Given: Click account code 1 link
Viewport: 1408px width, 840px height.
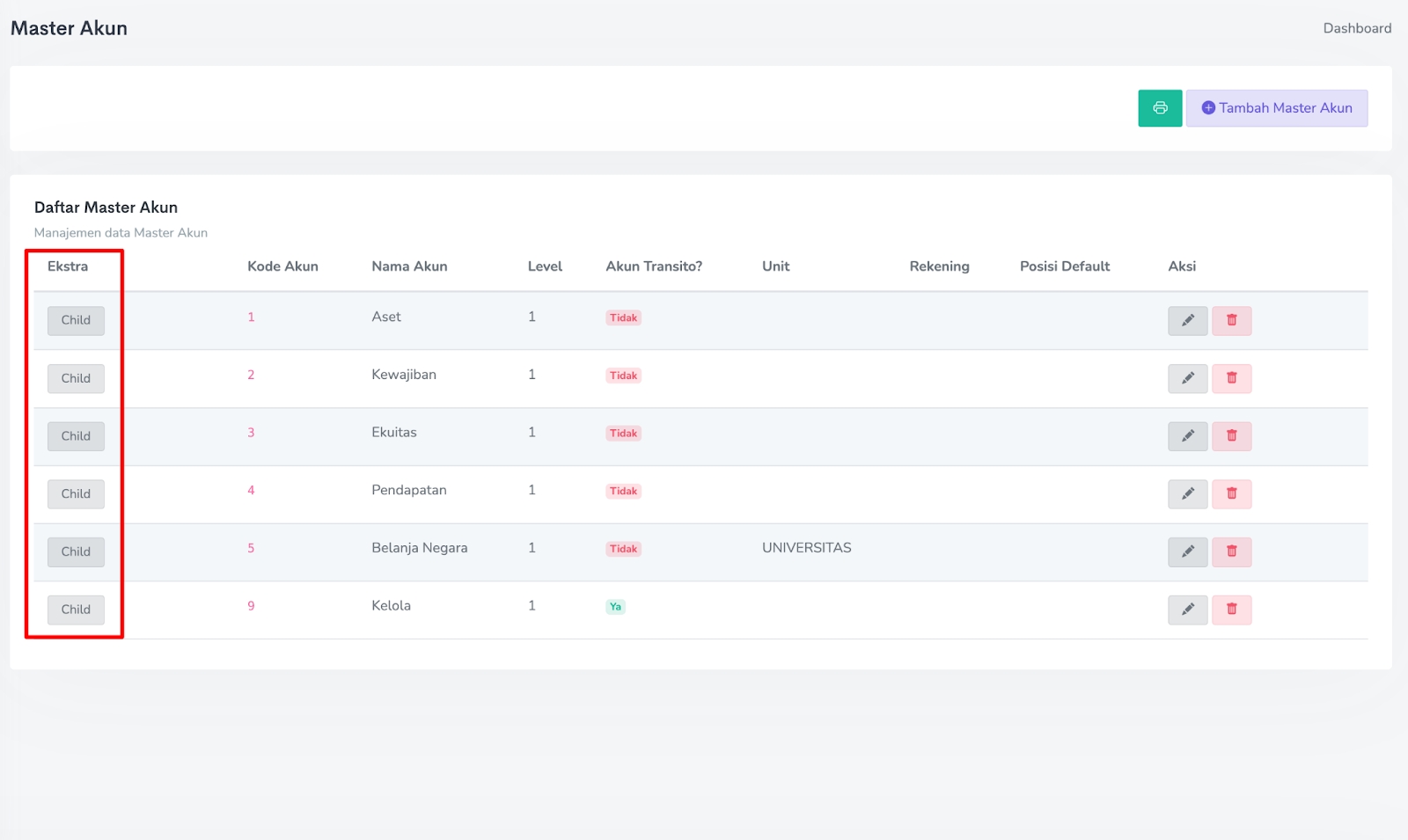Looking at the screenshot, I should point(251,318).
